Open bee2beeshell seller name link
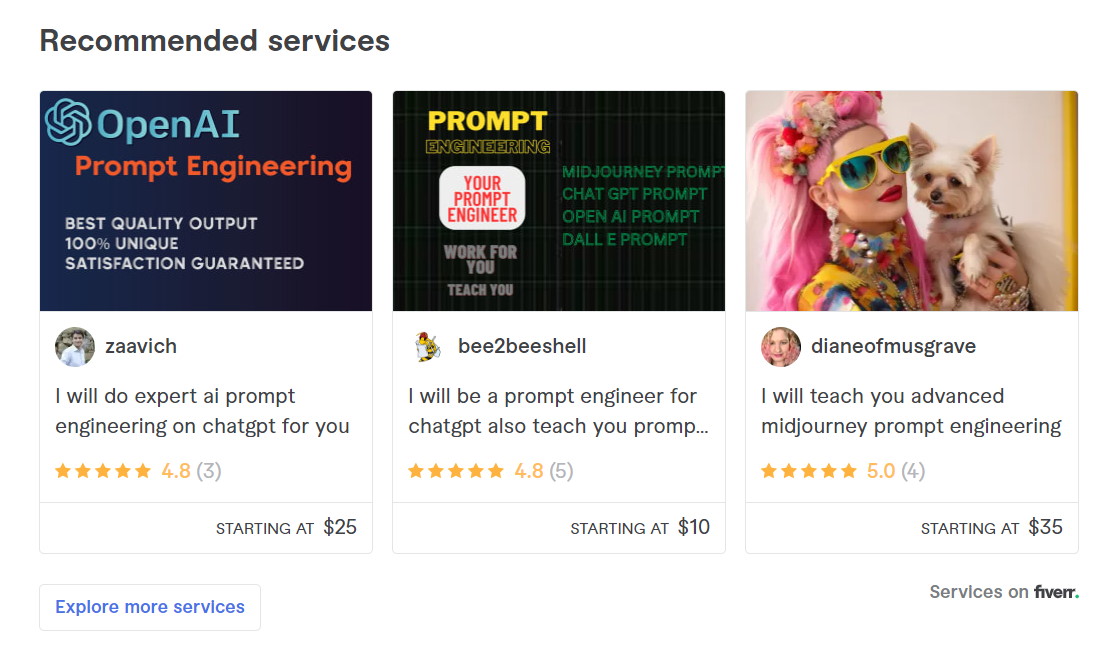The height and width of the screenshot is (667, 1104). (x=522, y=347)
